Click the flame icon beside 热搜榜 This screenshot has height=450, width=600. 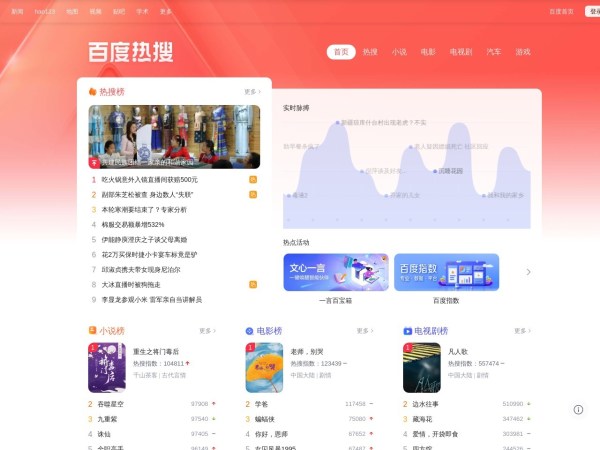[x=92, y=92]
